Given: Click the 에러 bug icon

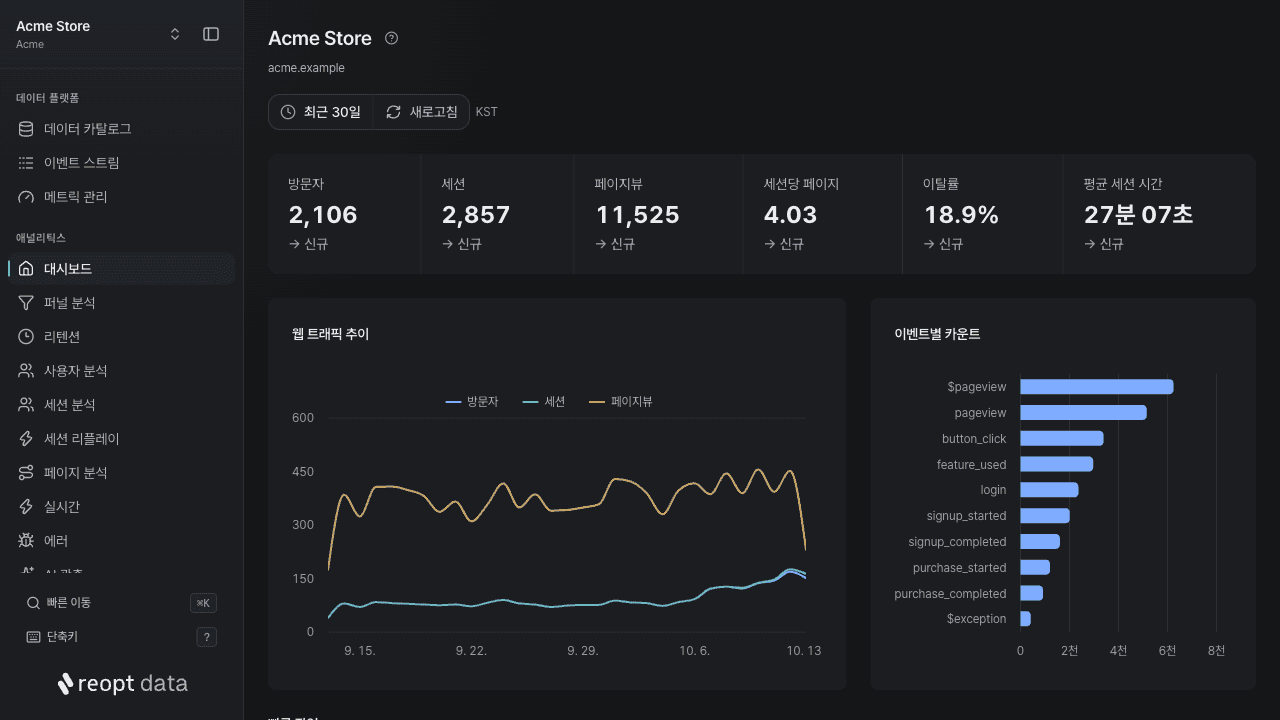Looking at the screenshot, I should (x=26, y=541).
